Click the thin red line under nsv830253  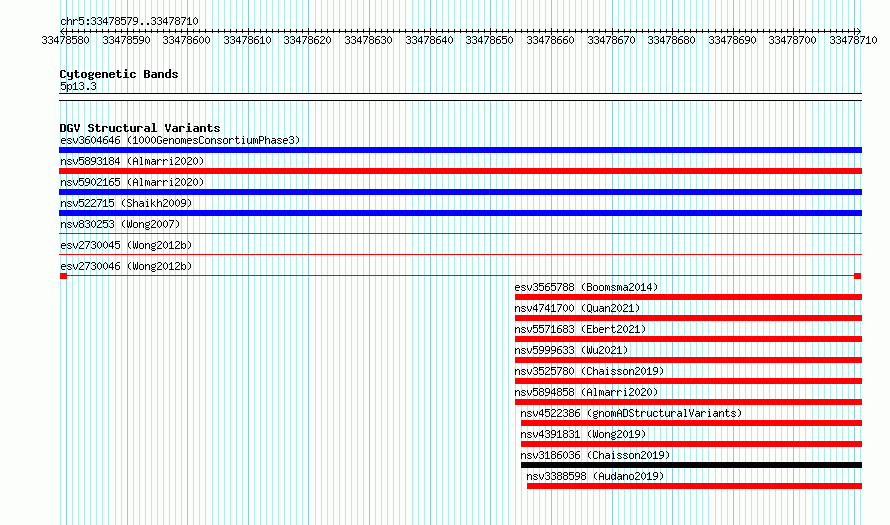tap(460, 233)
